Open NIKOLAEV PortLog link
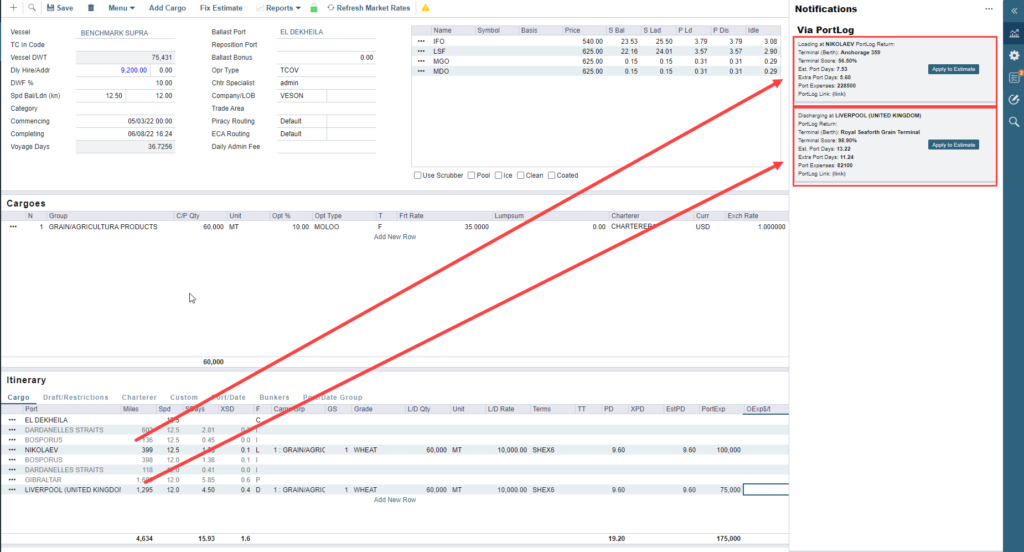The height and width of the screenshot is (552, 1024). (x=839, y=94)
